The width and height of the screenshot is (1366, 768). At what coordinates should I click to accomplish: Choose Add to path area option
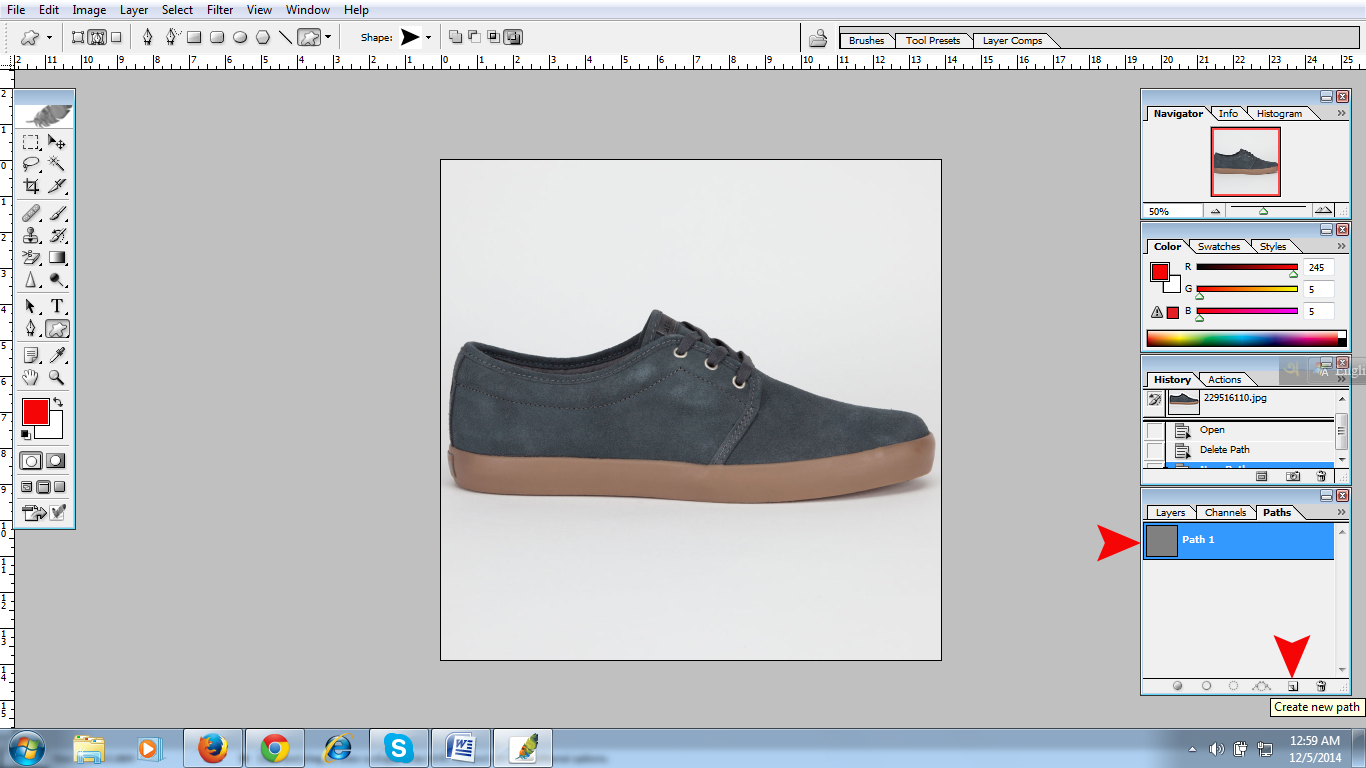[456, 37]
